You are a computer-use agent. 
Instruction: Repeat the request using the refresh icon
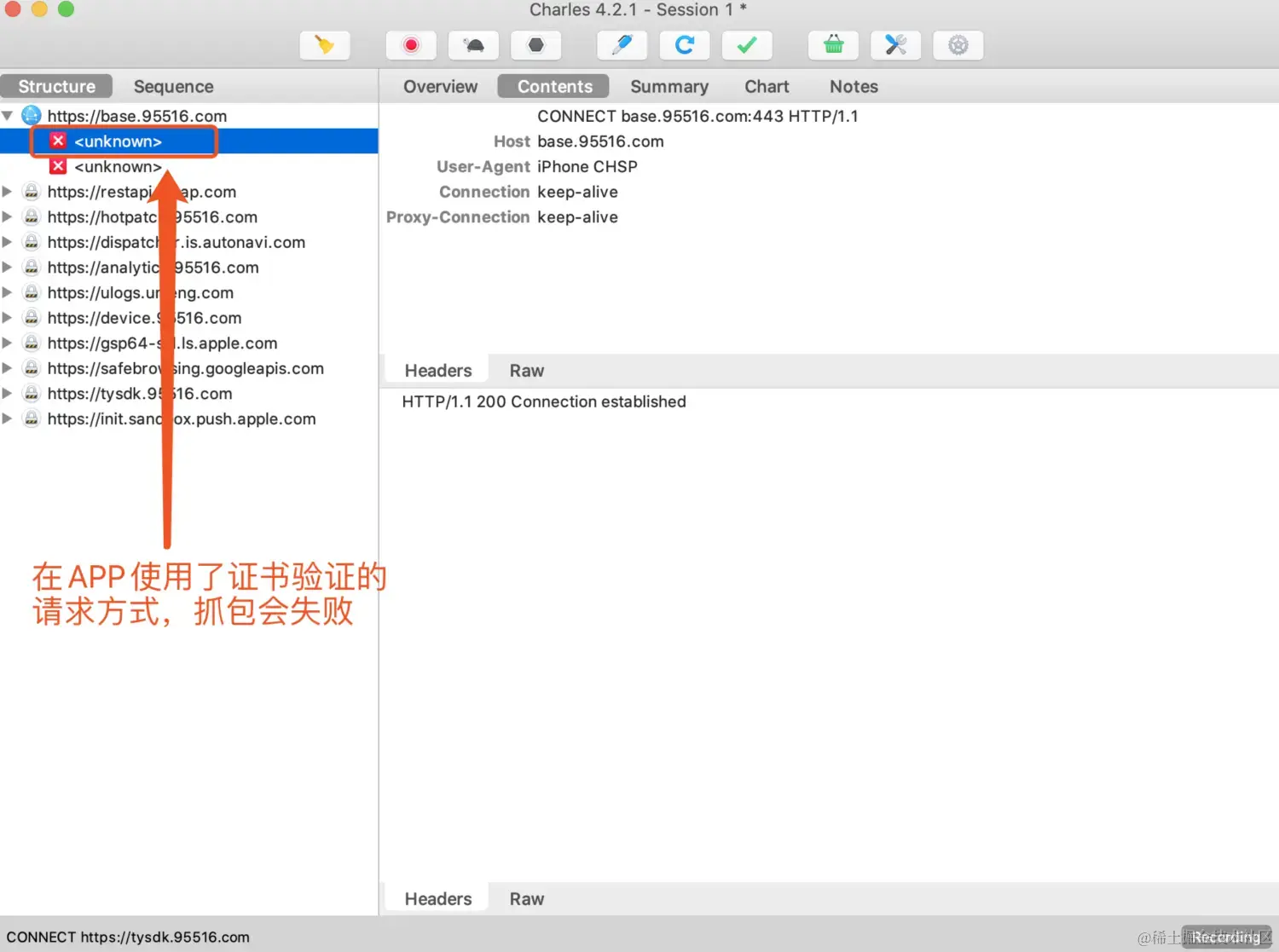[x=685, y=45]
